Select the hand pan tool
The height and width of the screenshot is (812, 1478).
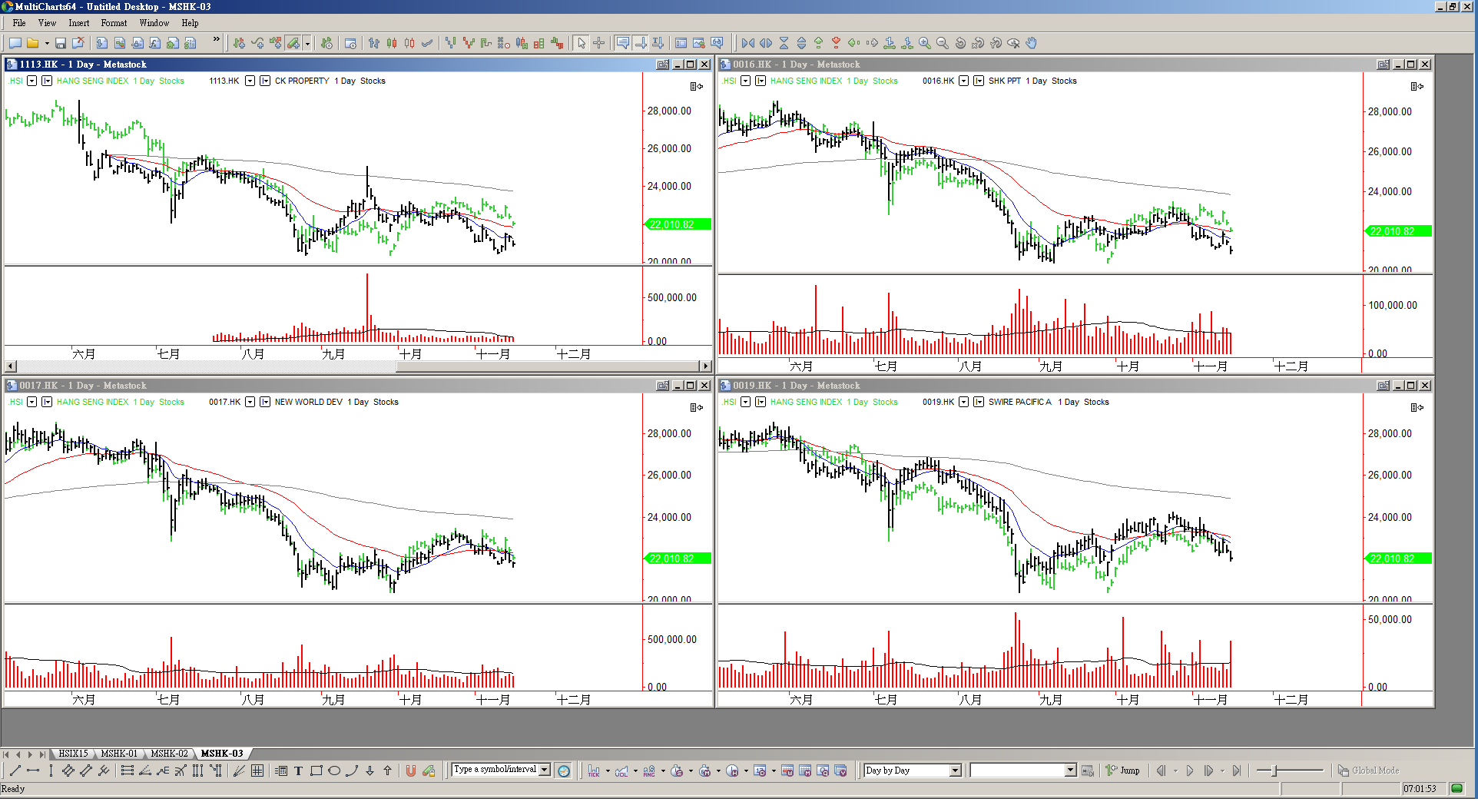click(1032, 44)
